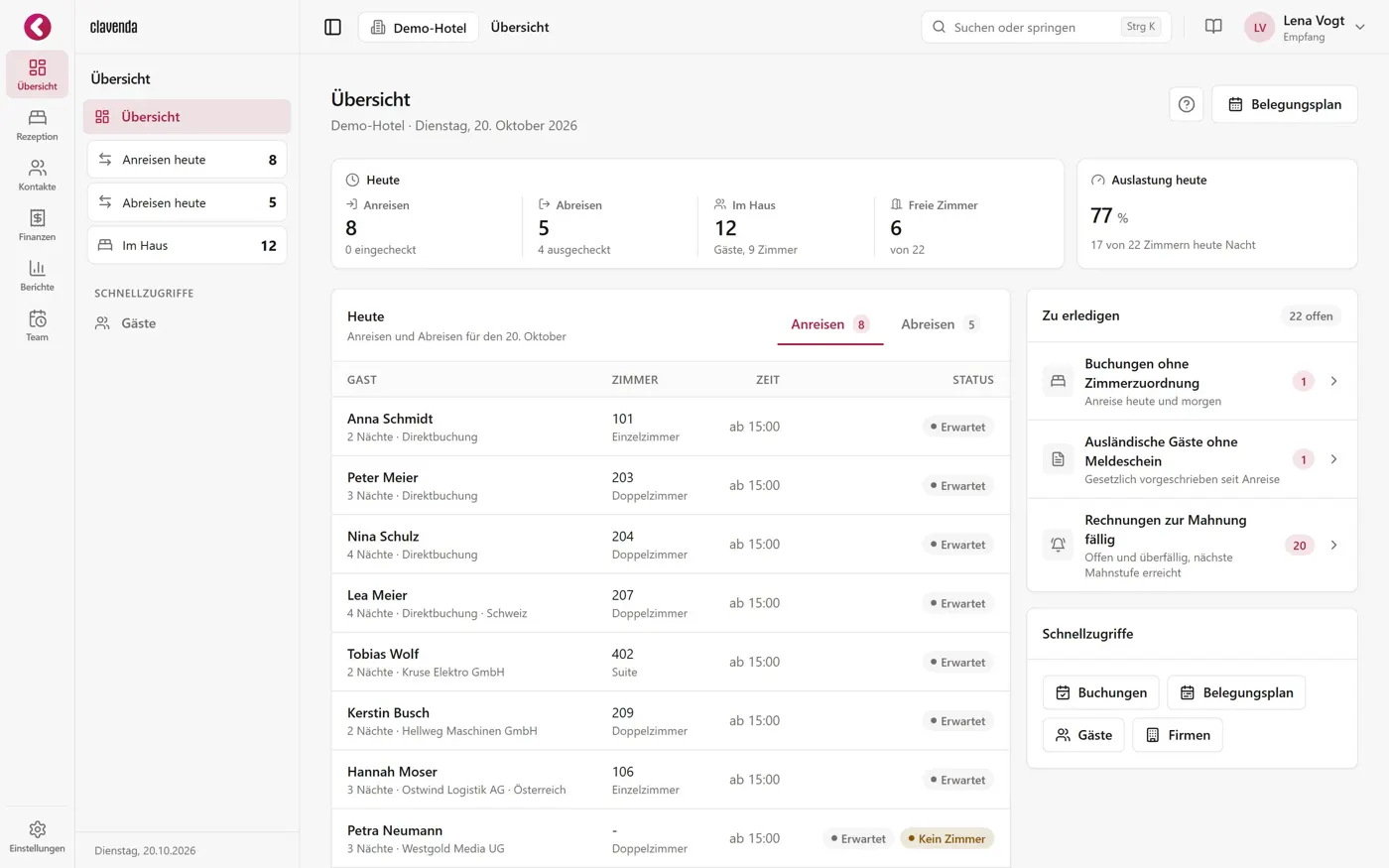Image resolution: width=1389 pixels, height=868 pixels.
Task: Open Buchungen ohne Zimmerzuordnung chevron
Action: [1333, 381]
